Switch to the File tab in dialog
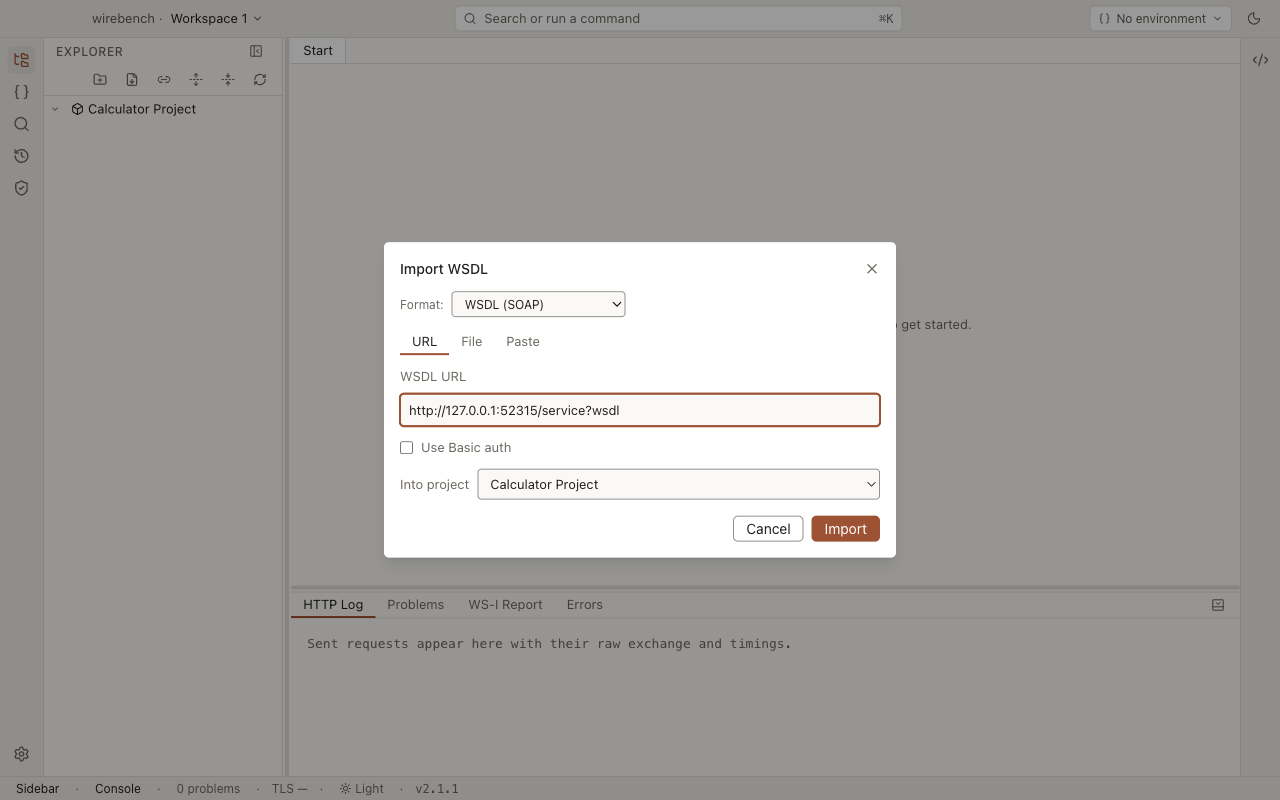 point(472,342)
